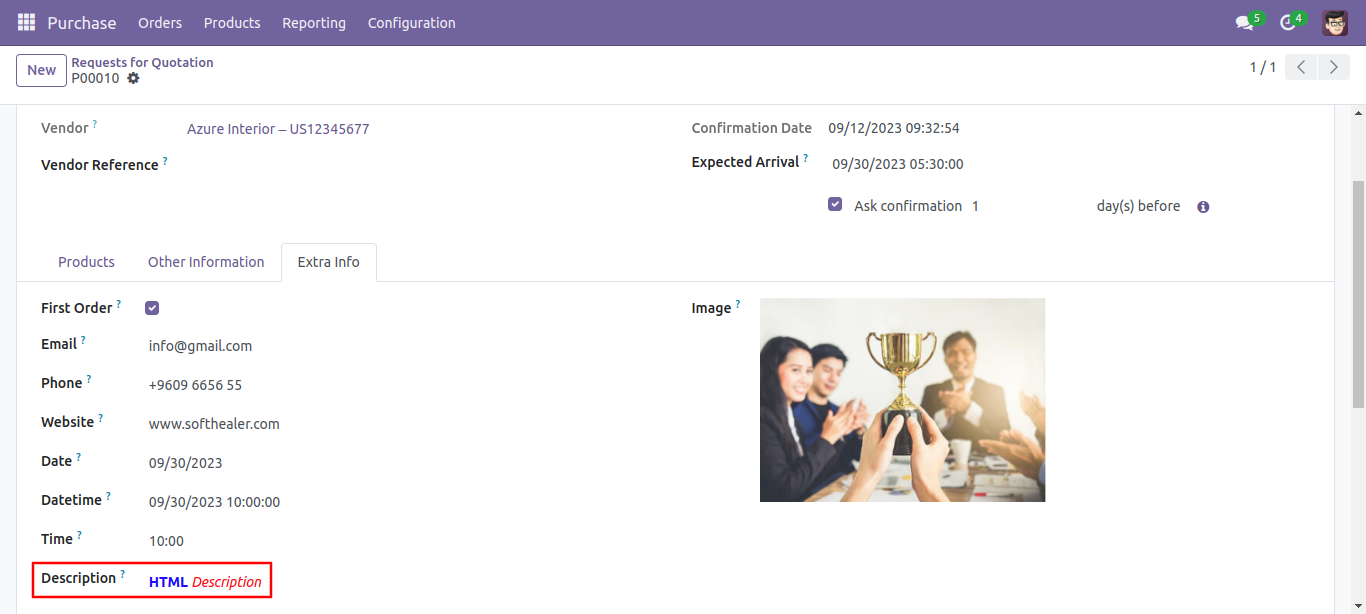Toggle the Ask confirmation checkbox

835,204
